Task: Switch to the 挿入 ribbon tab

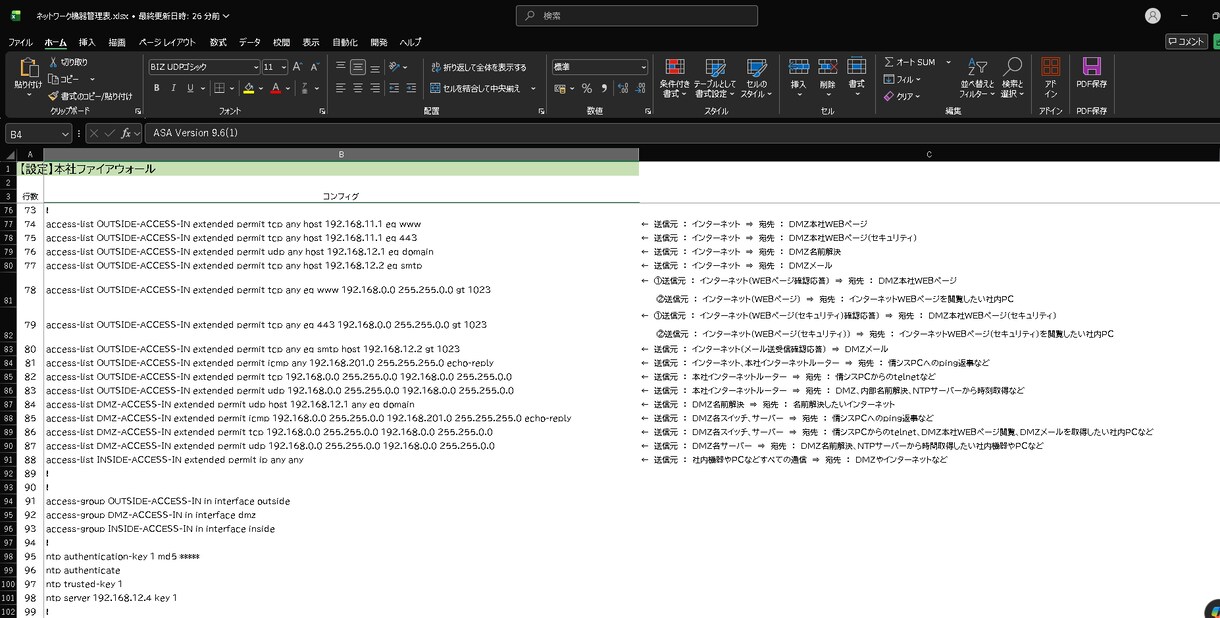Action: pyautogui.click(x=87, y=43)
